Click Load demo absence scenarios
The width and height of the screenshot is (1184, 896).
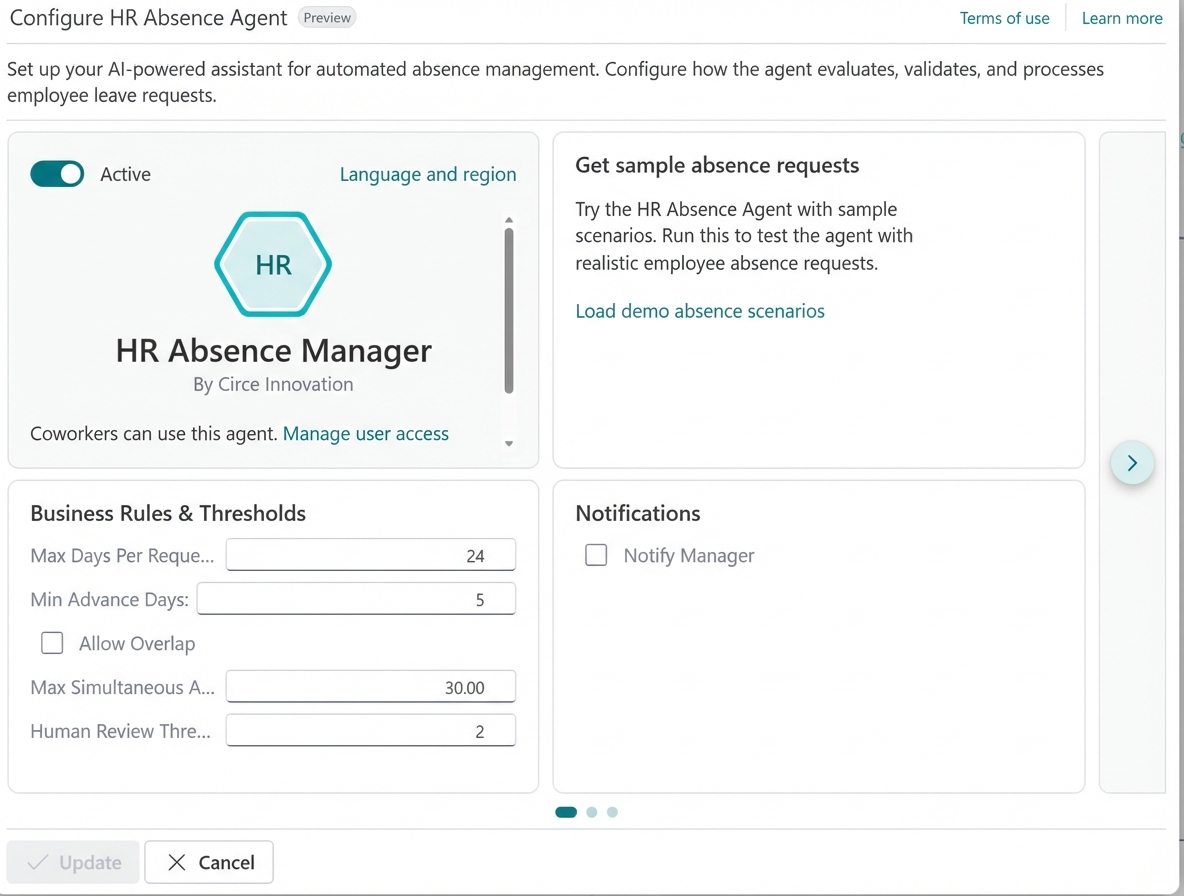699,311
